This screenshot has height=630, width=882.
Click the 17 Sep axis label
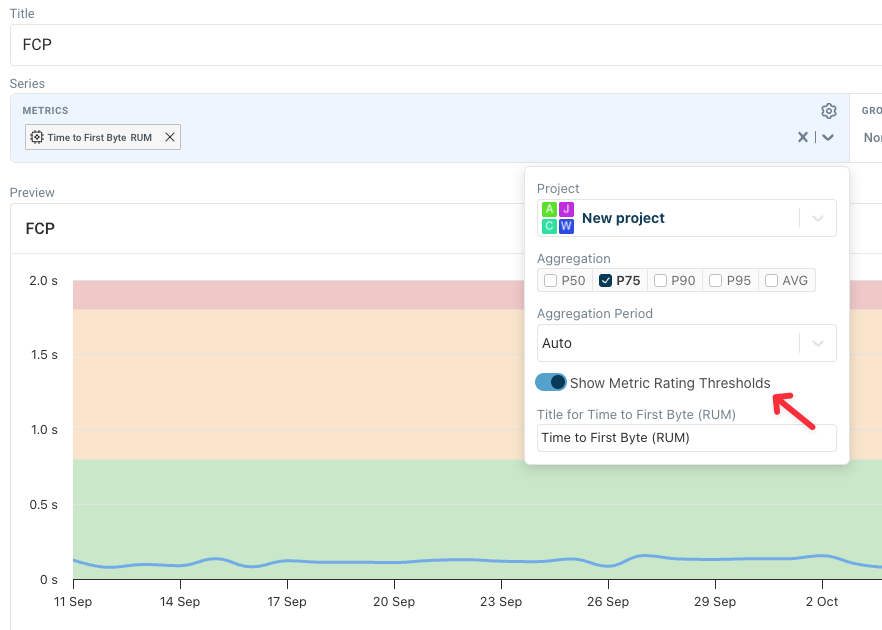point(287,602)
